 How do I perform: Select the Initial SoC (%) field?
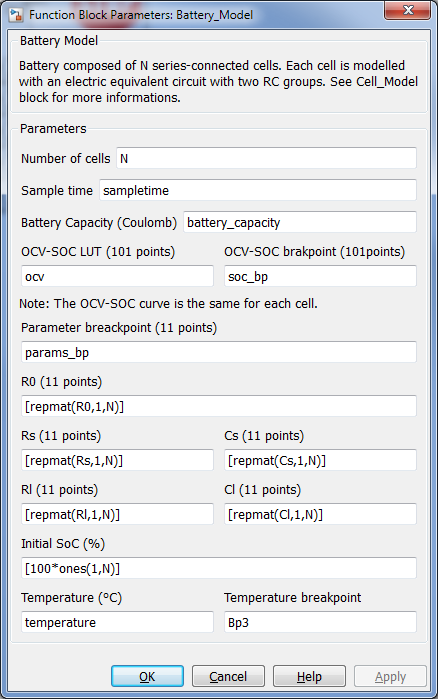point(219,568)
